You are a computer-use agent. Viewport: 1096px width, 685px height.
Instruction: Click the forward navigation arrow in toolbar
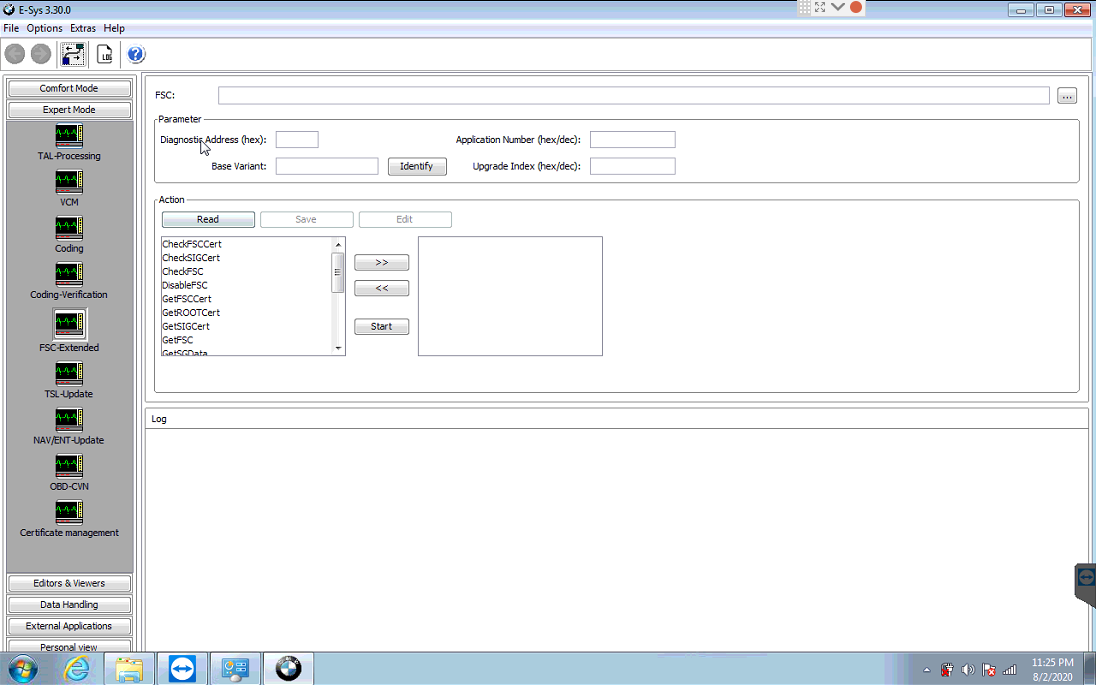(41, 54)
